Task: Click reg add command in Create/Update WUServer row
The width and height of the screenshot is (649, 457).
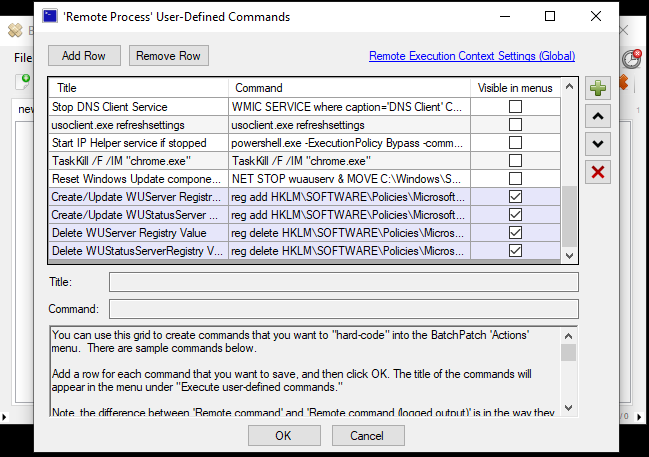Action: pos(349,197)
